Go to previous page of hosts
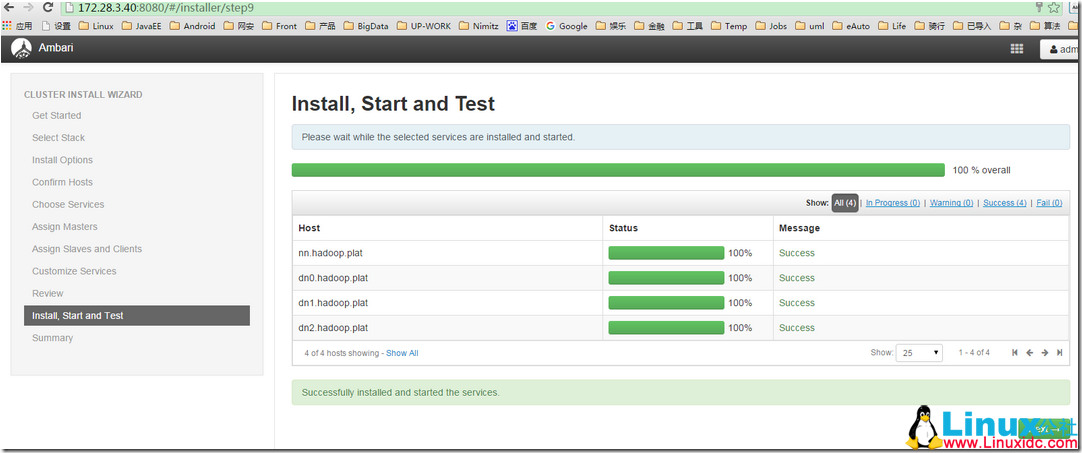 click(1030, 353)
